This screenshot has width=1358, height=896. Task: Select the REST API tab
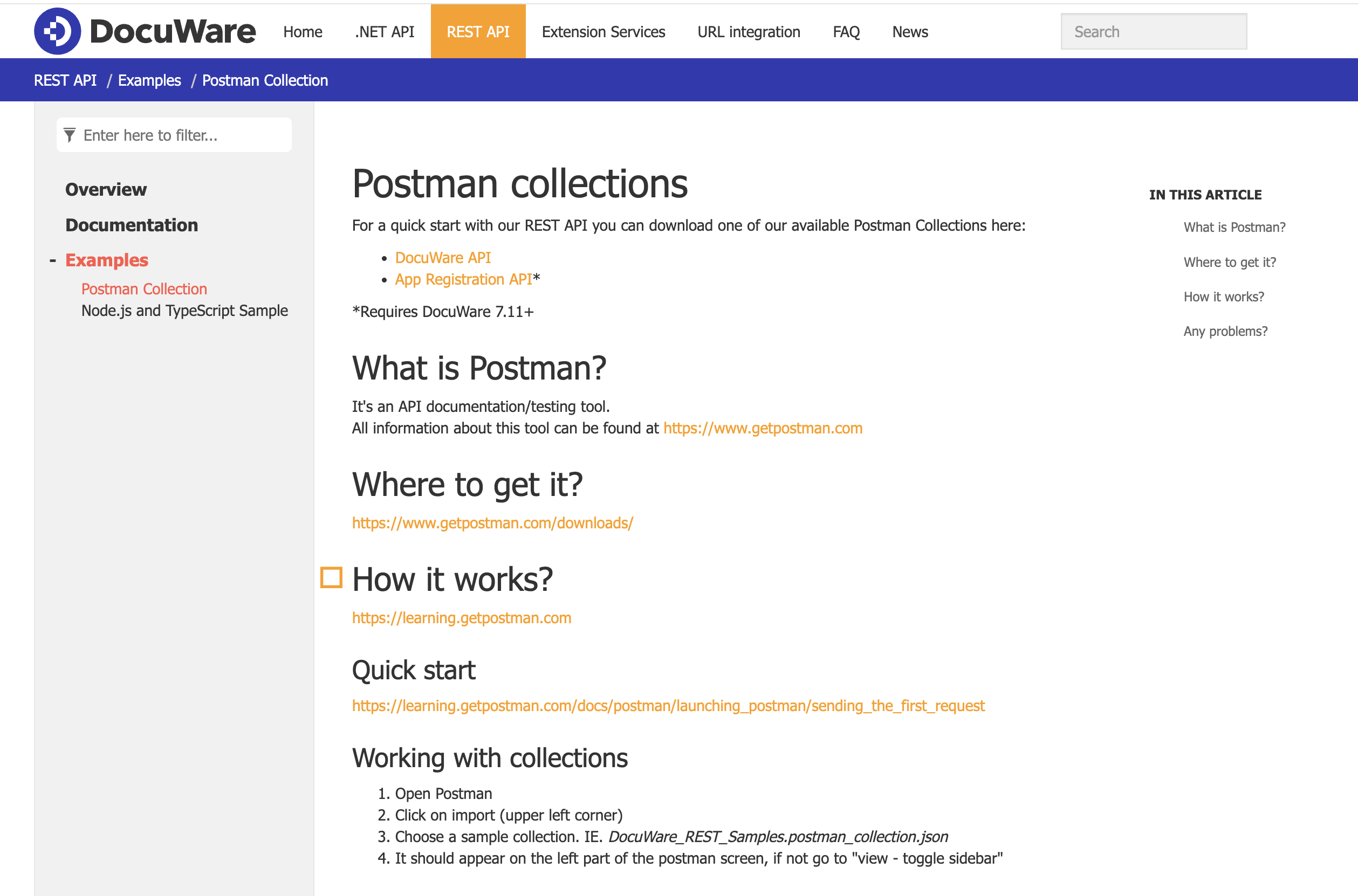coord(478,32)
